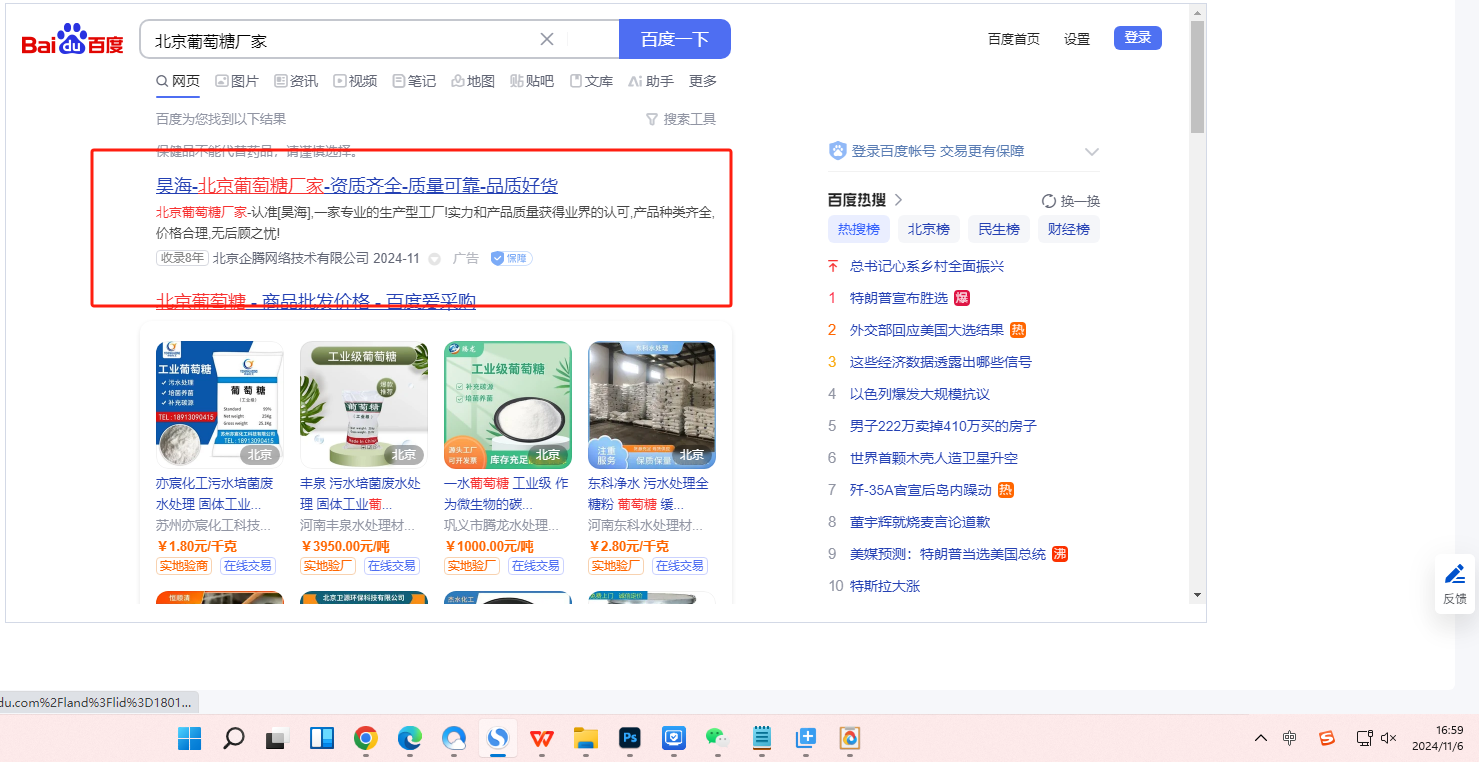Expand the 登录百度帐号 panel chevron

click(1092, 152)
